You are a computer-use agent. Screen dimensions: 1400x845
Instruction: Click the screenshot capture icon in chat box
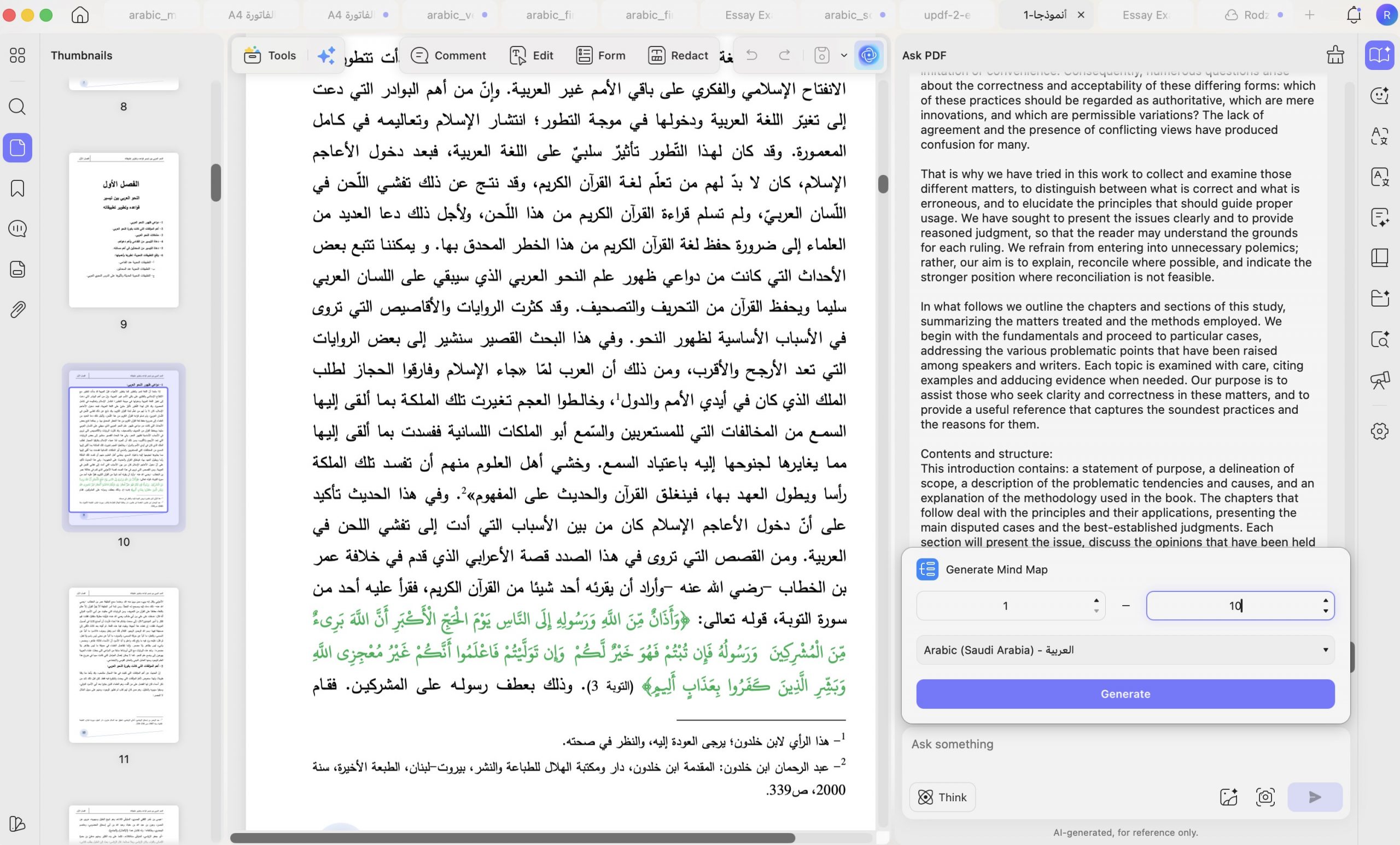[1265, 797]
